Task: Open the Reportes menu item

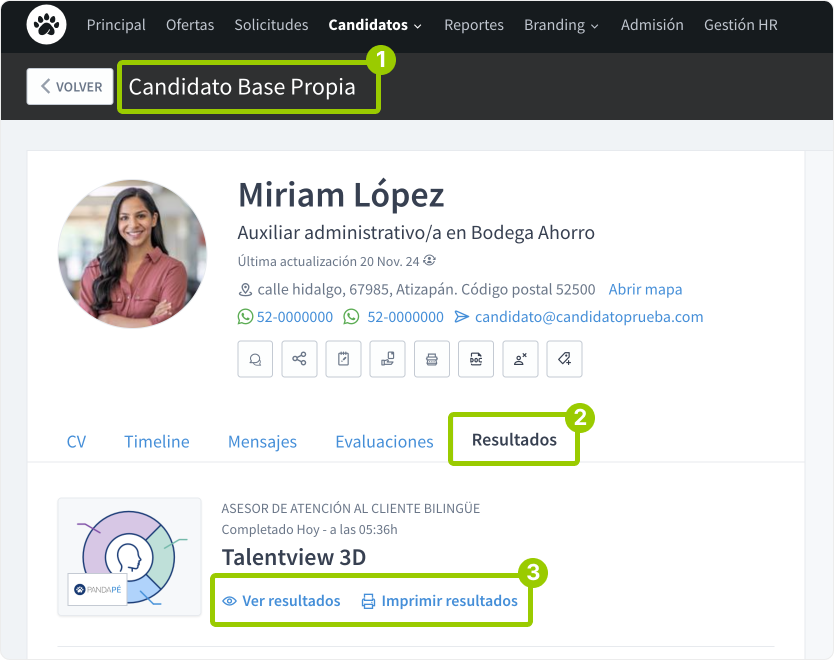Action: [x=474, y=25]
